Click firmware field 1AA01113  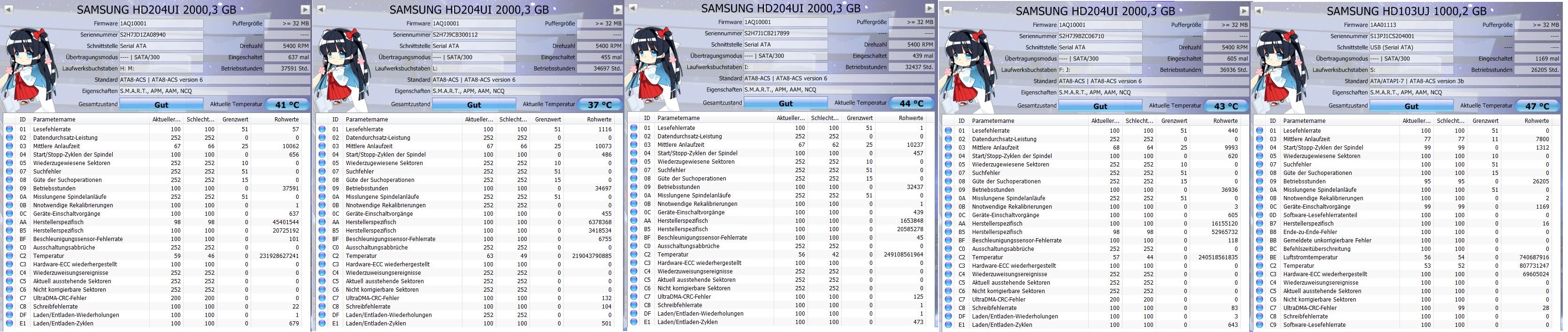(1412, 25)
